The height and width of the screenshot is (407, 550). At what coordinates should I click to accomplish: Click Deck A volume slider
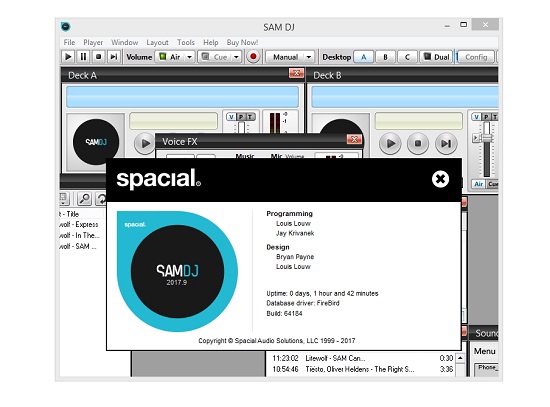tap(241, 127)
